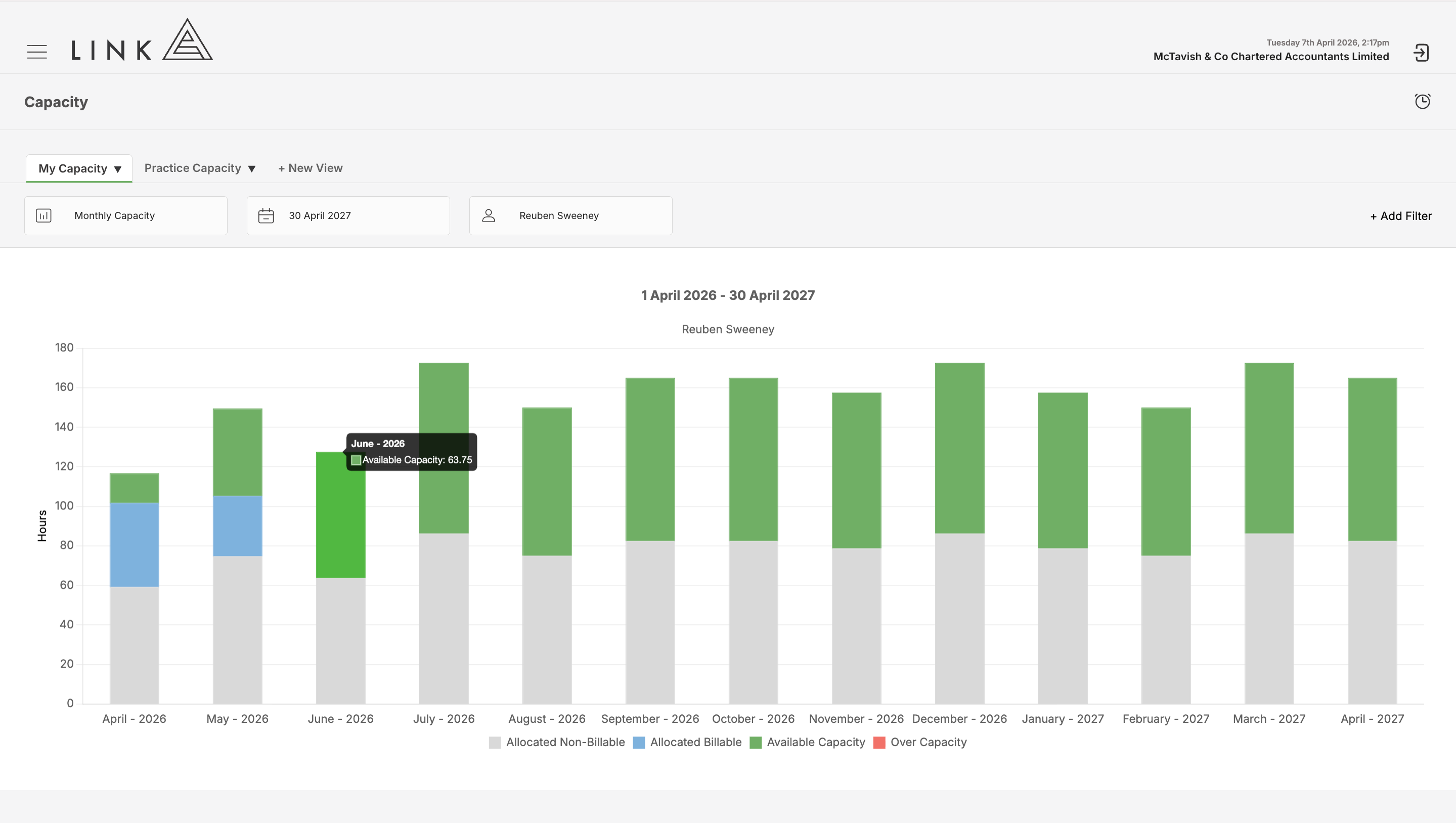Click the 'Capacity' page heading
The height and width of the screenshot is (823, 1456).
56,102
